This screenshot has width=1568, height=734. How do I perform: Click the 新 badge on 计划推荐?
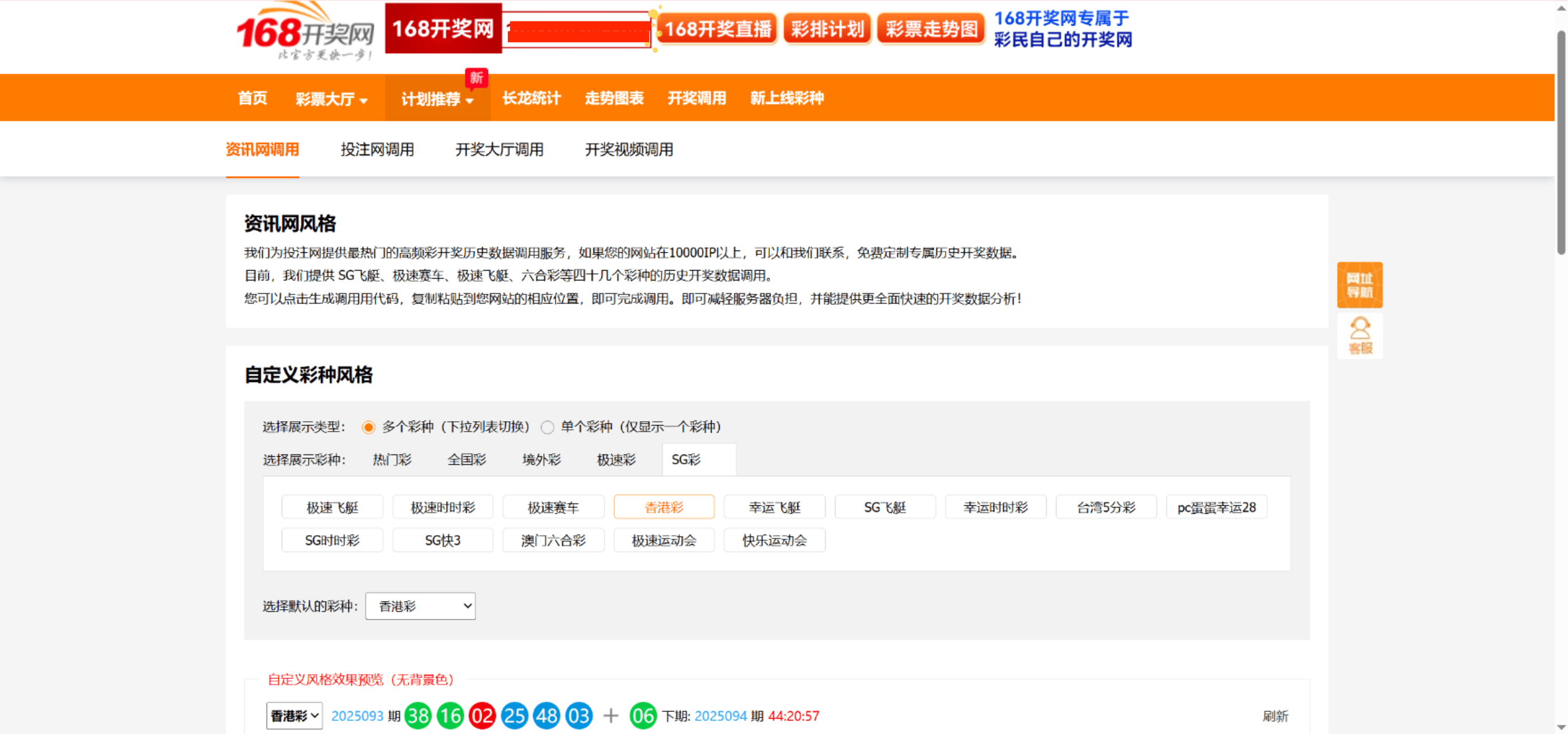[477, 78]
